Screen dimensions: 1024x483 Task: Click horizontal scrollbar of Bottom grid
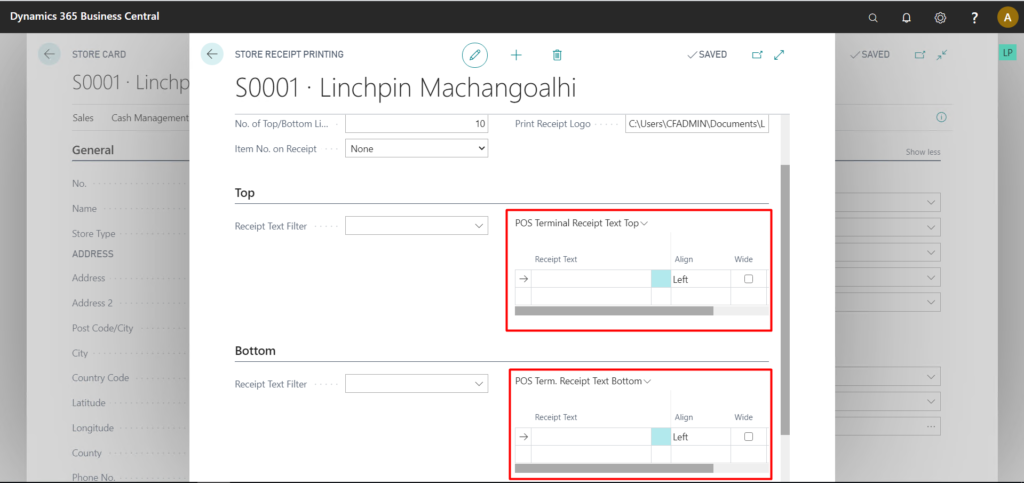pos(614,468)
